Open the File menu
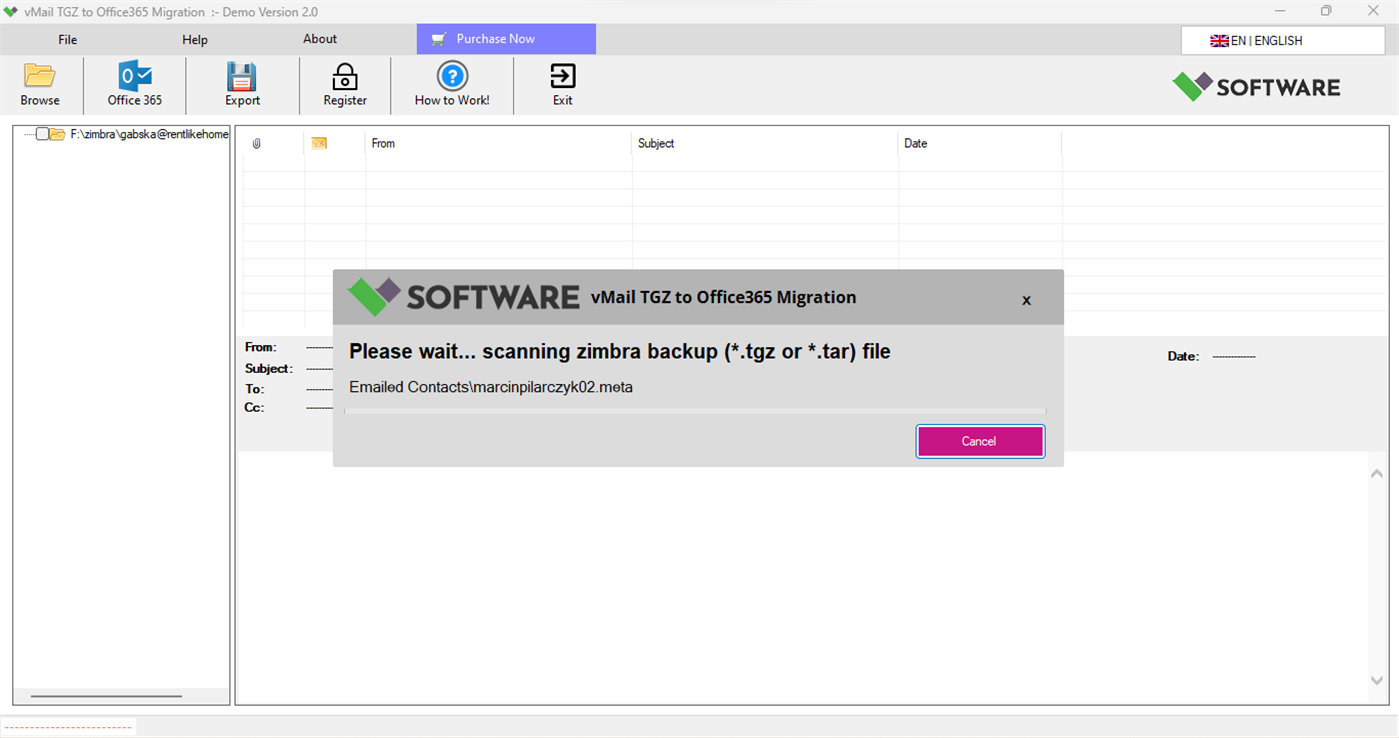Viewport: 1399px width, 738px height. 67,39
